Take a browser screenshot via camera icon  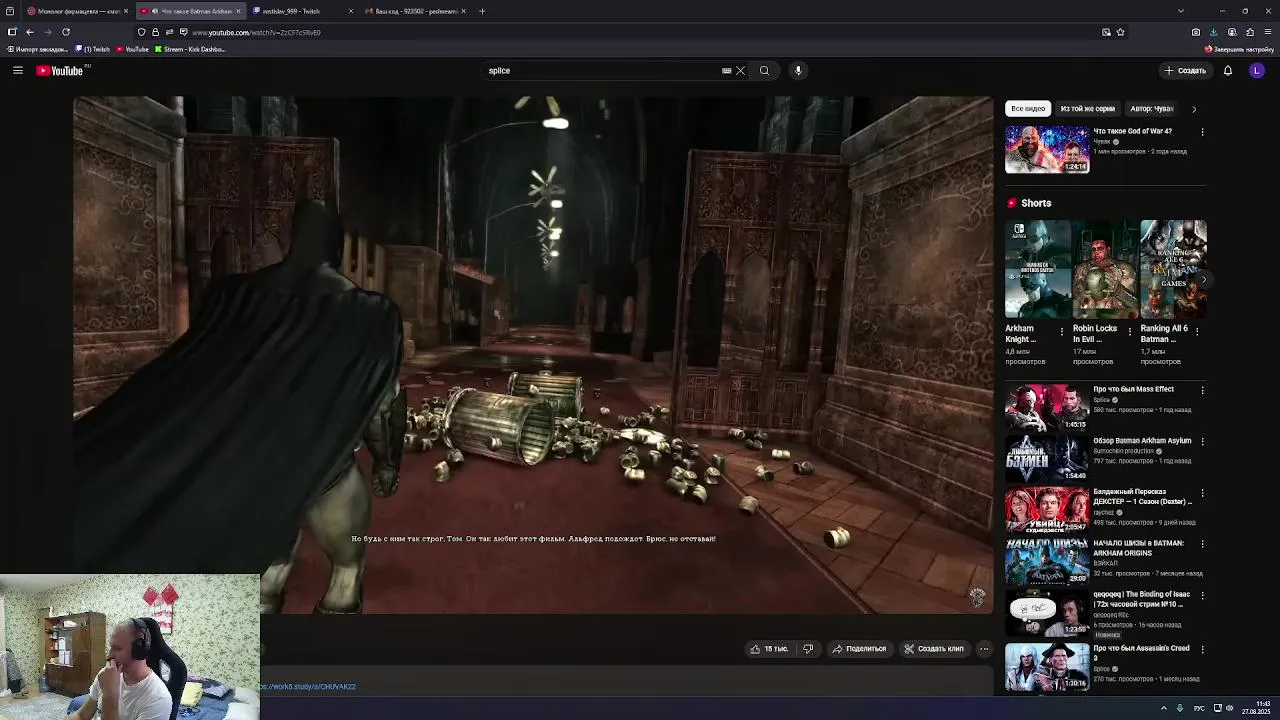1195,32
